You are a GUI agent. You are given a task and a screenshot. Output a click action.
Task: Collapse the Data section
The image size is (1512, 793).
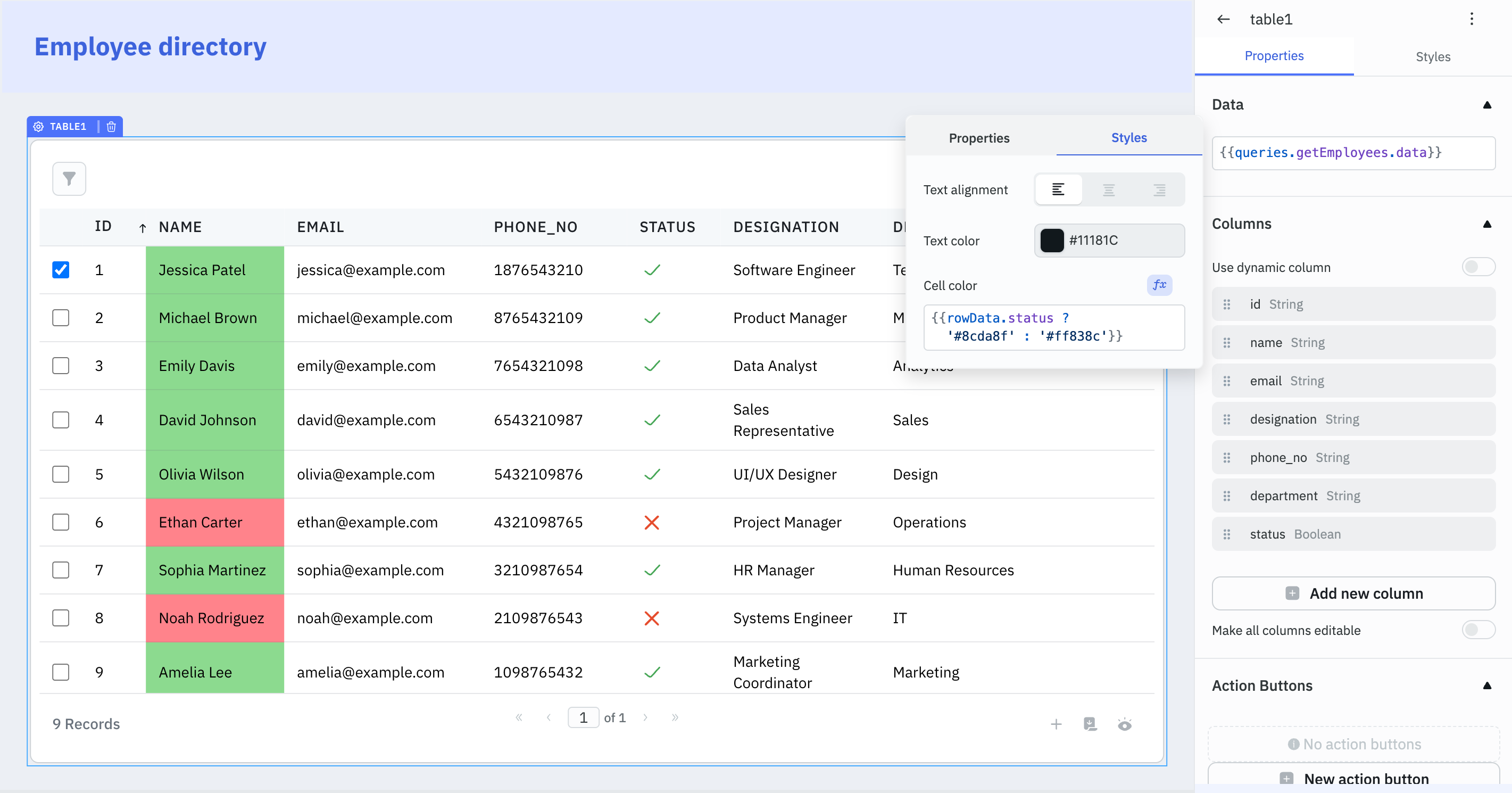click(1487, 105)
